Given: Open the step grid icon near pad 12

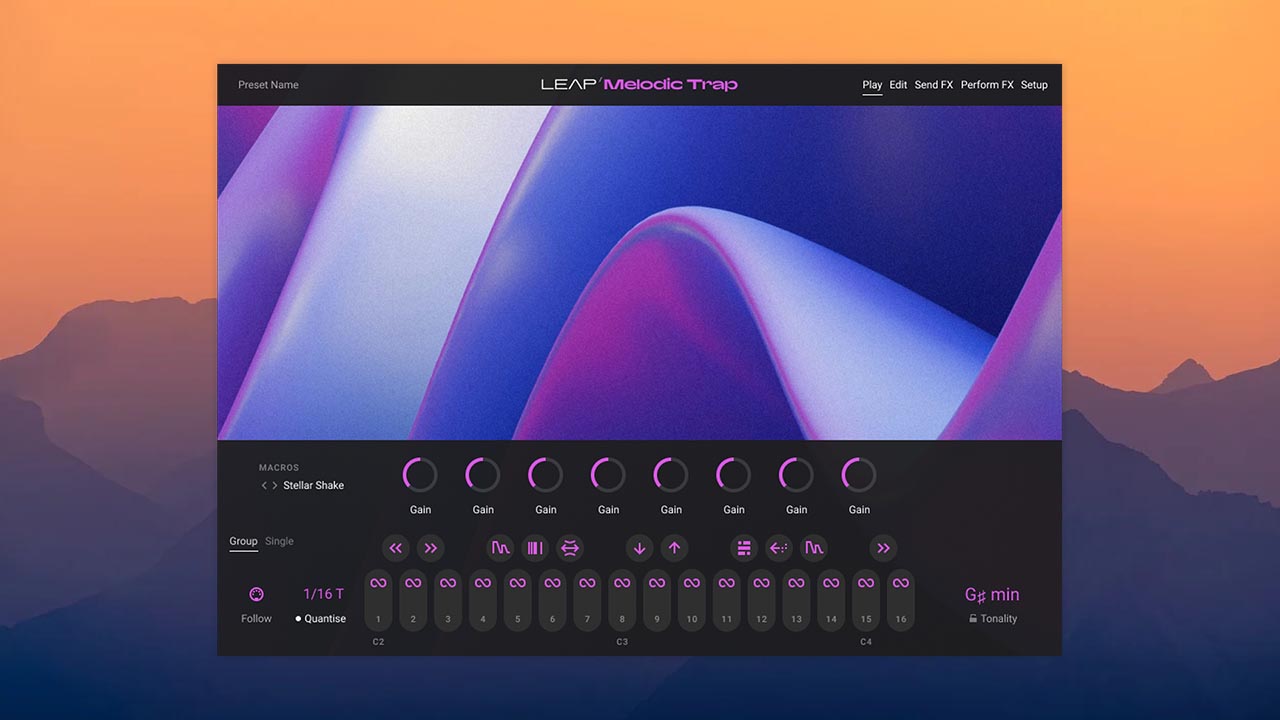Looking at the screenshot, I should click(x=744, y=548).
